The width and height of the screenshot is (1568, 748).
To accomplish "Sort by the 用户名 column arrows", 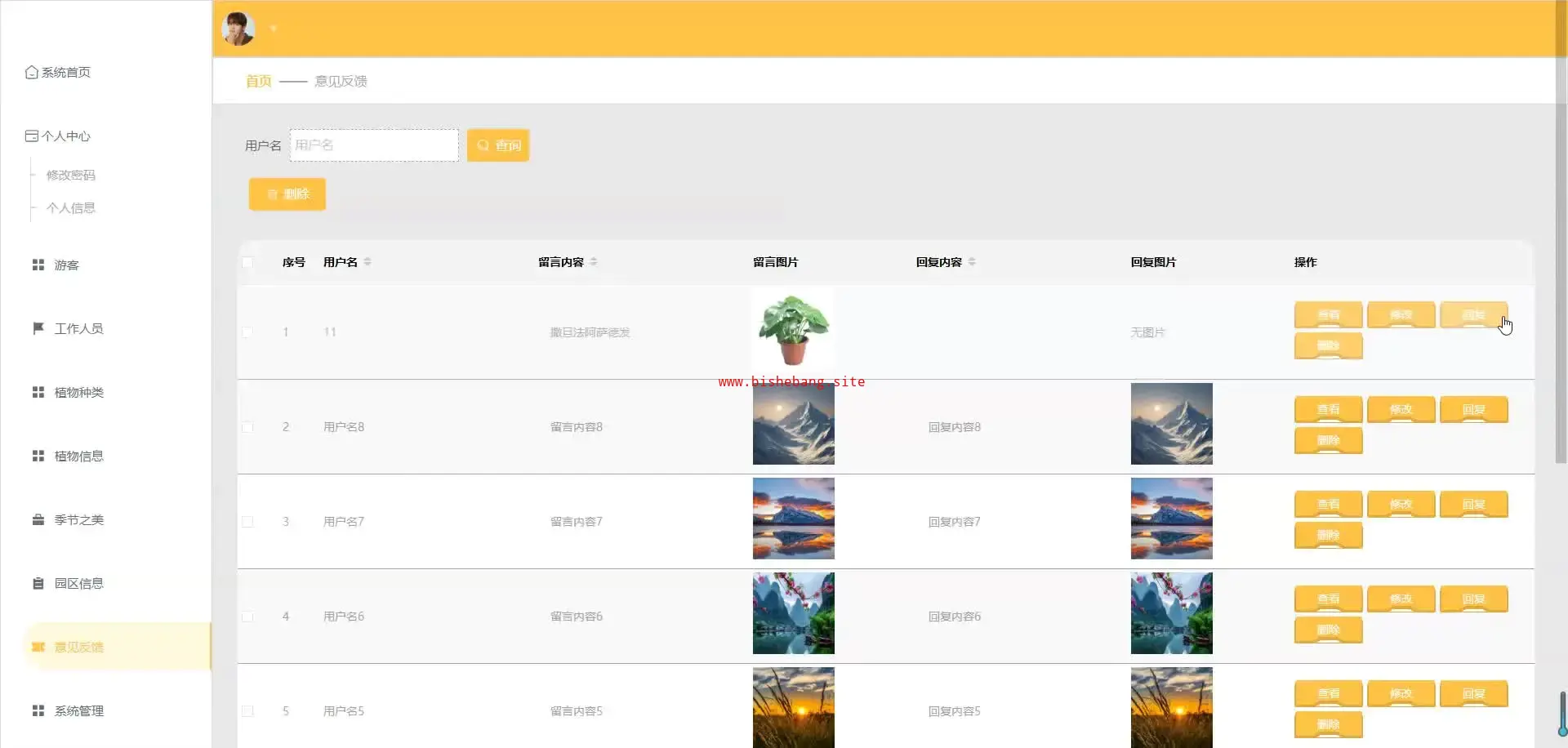I will click(x=367, y=262).
